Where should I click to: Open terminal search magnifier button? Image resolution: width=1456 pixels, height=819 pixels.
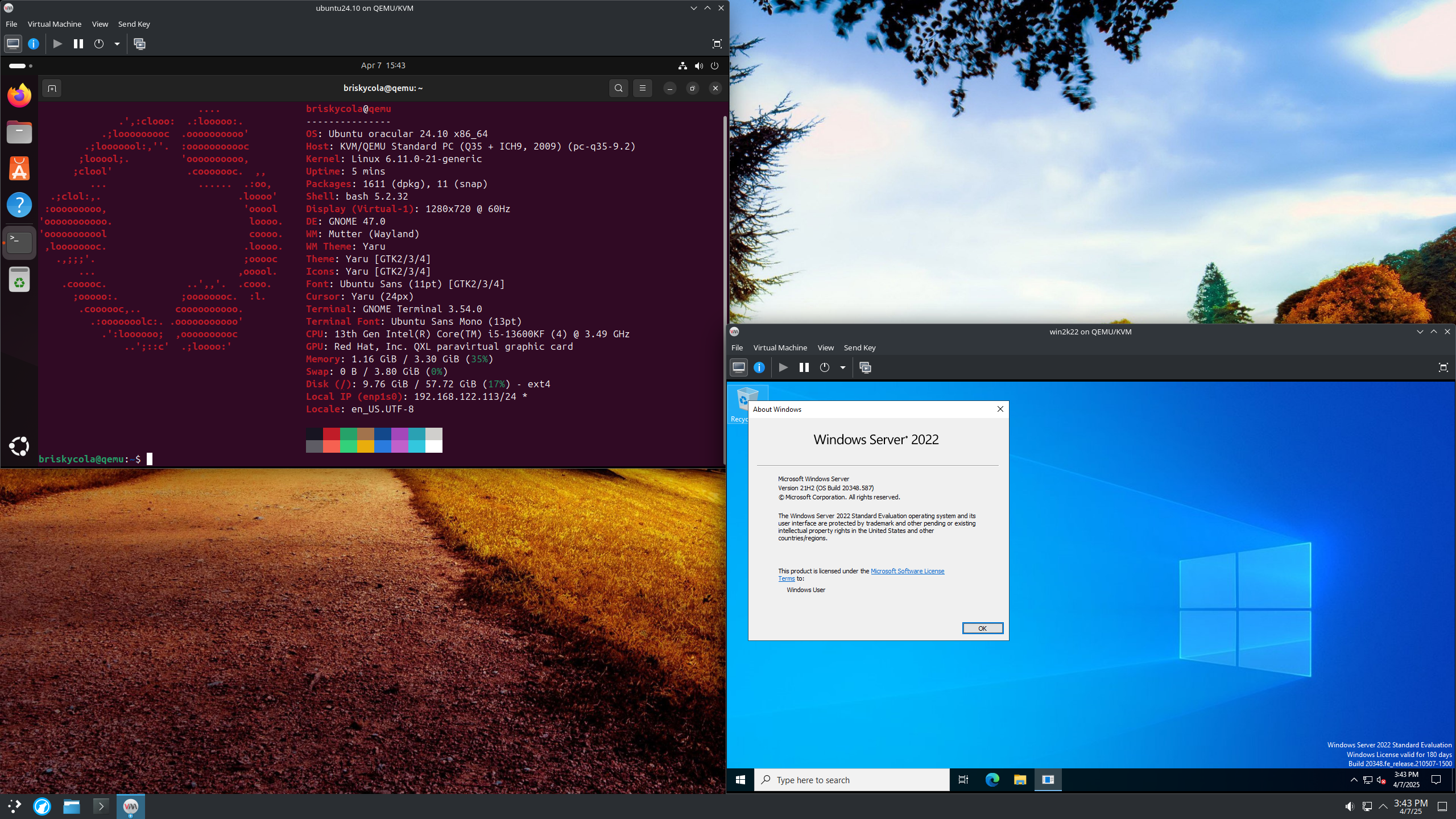click(618, 88)
